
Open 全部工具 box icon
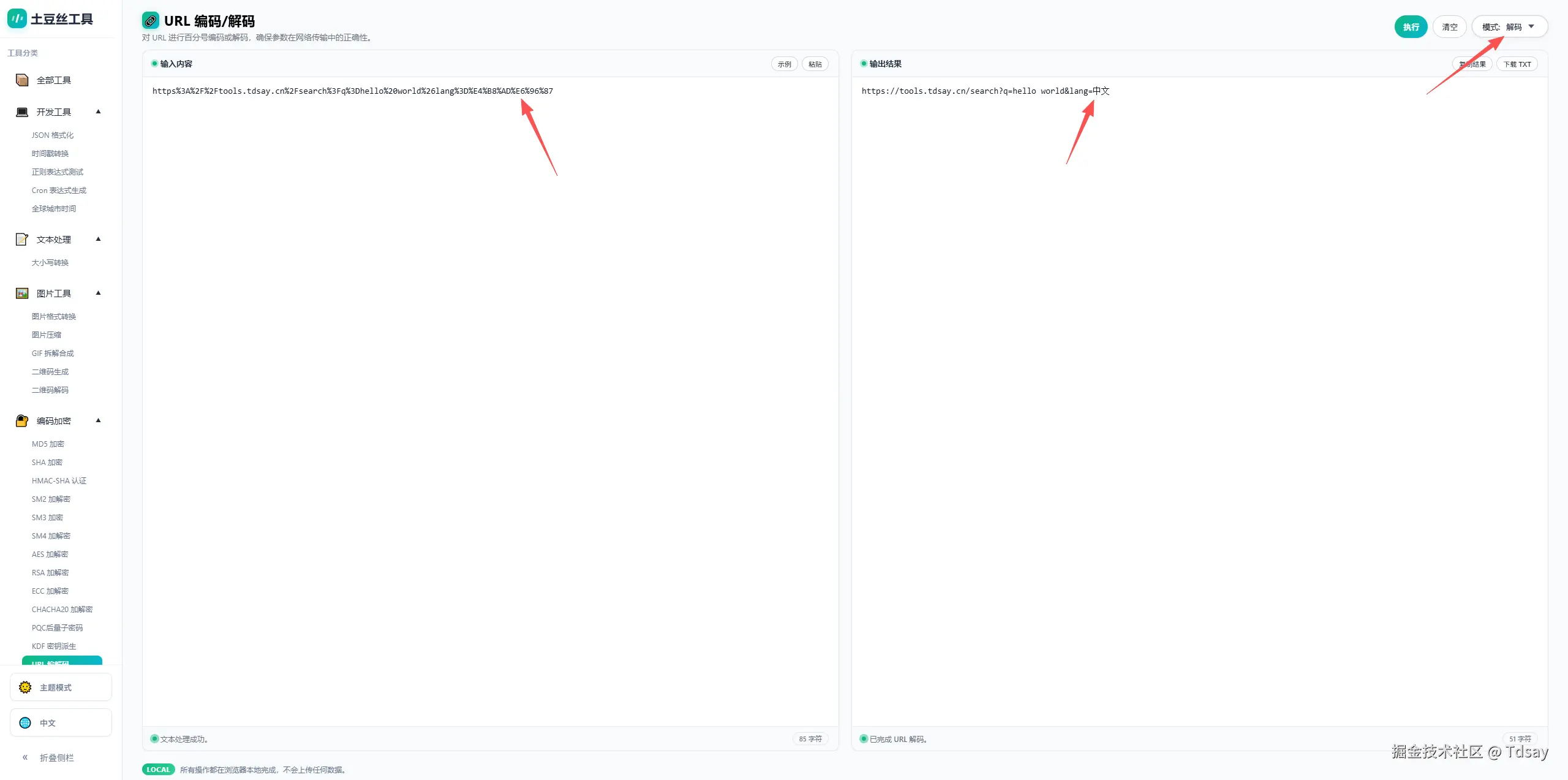tap(22, 80)
